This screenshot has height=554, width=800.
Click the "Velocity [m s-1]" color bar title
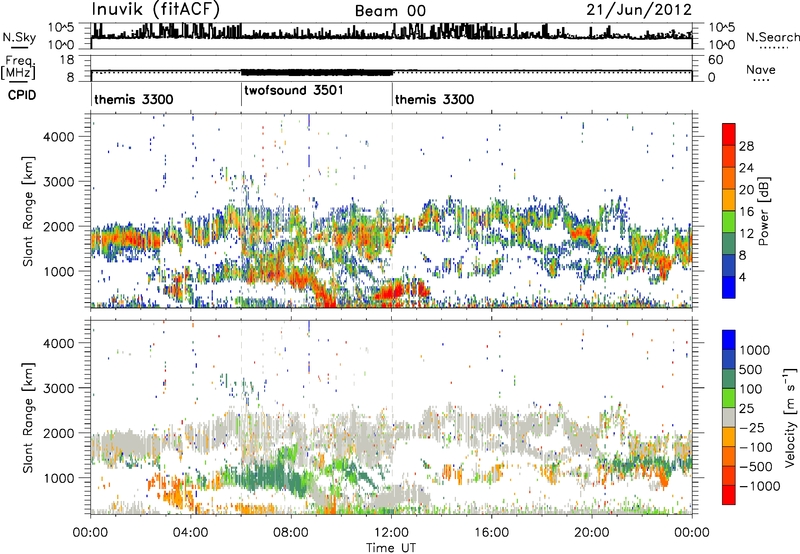[790, 417]
